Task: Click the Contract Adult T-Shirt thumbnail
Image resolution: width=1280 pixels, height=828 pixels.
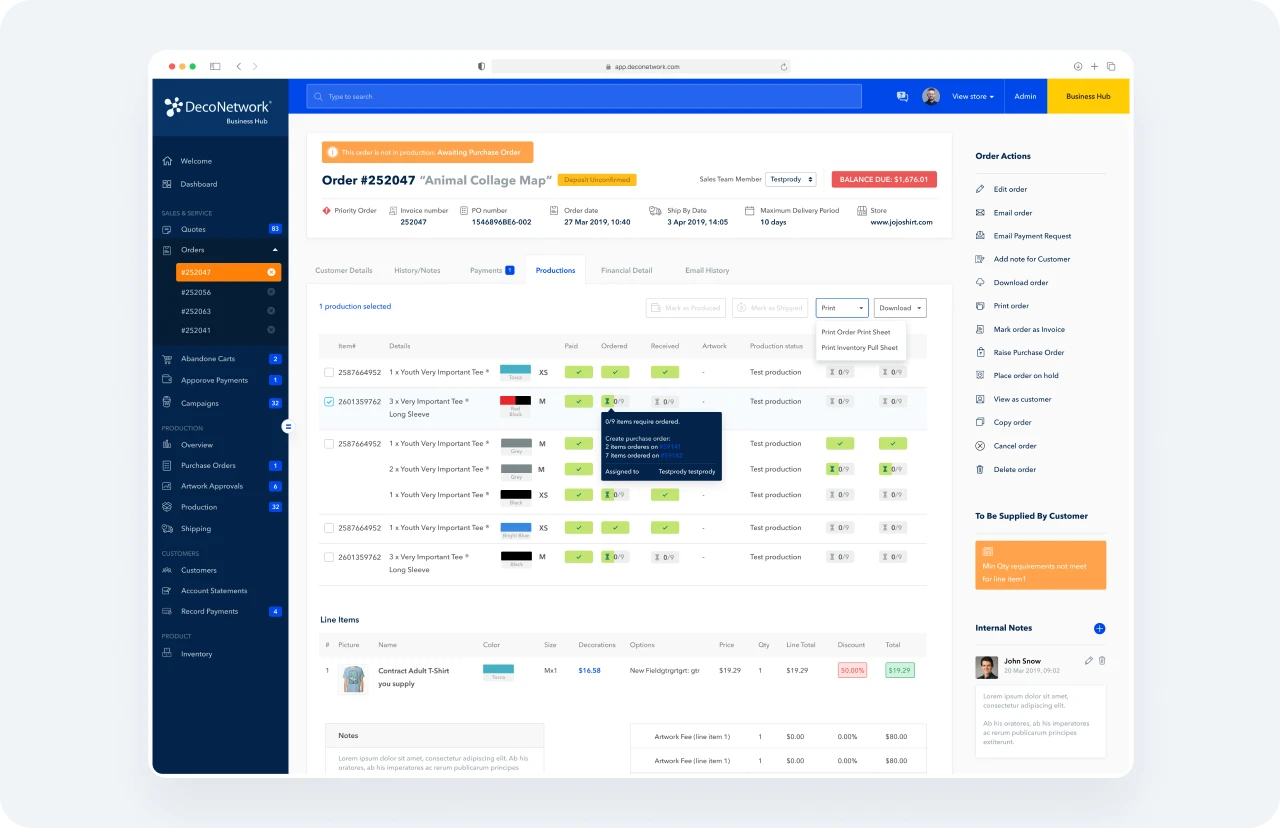Action: (352, 680)
